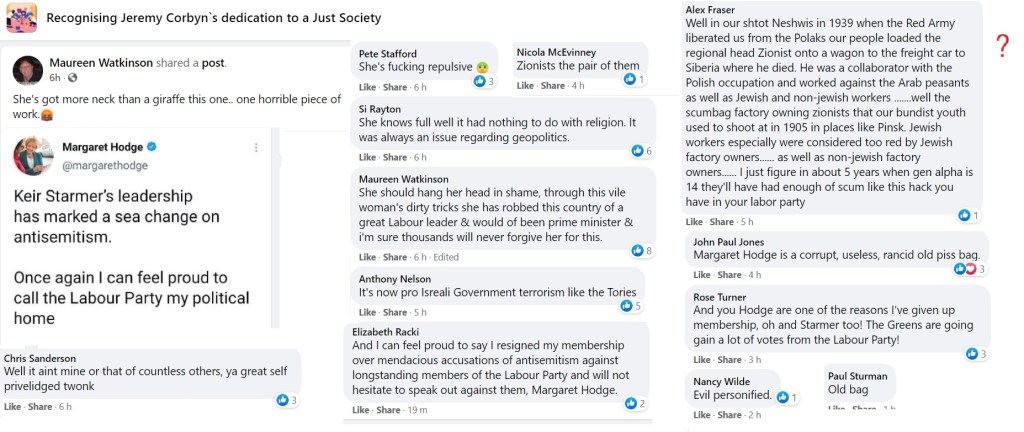Click the Nicola McEvinney commenter name
The width and height of the screenshot is (1024, 432).
(557, 53)
